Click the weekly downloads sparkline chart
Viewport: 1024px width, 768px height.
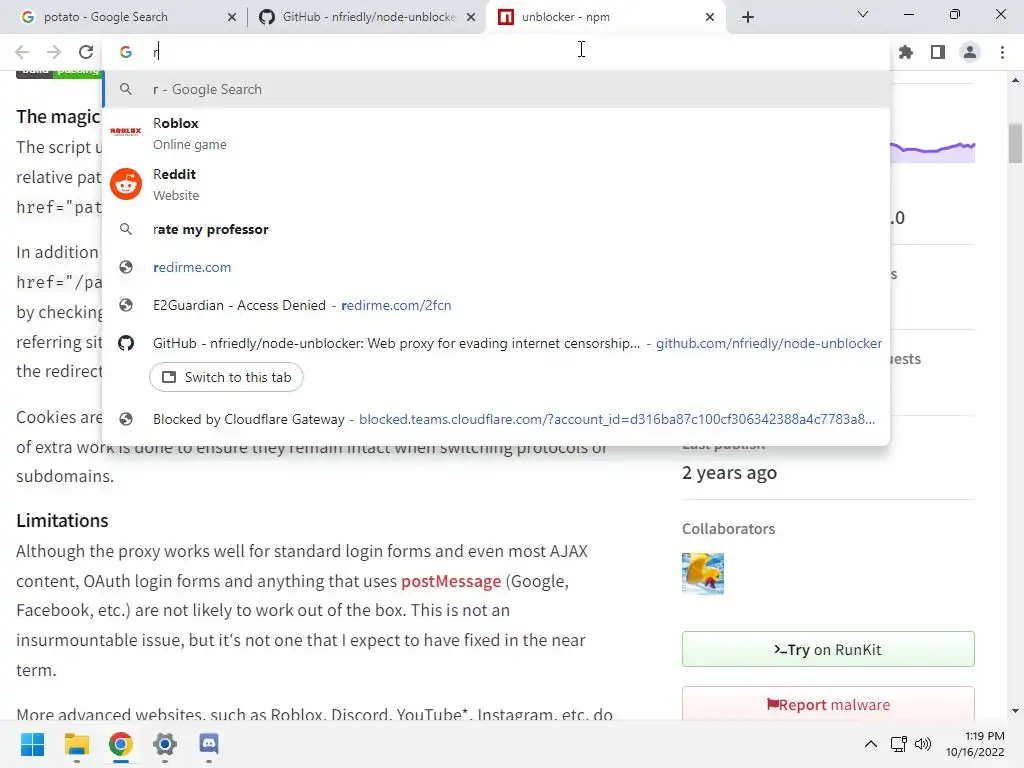tap(933, 152)
